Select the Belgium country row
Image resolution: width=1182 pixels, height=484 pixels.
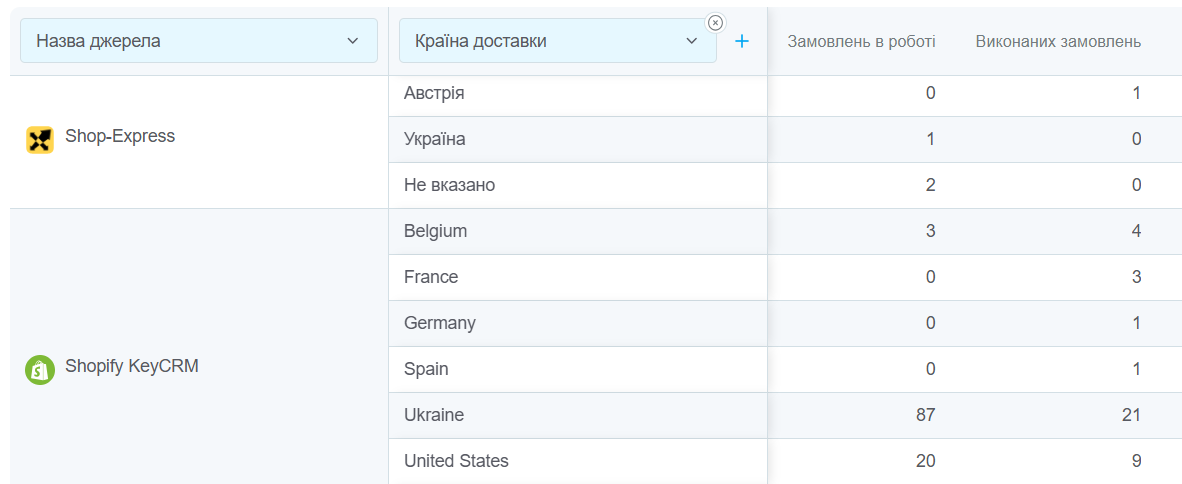436,231
